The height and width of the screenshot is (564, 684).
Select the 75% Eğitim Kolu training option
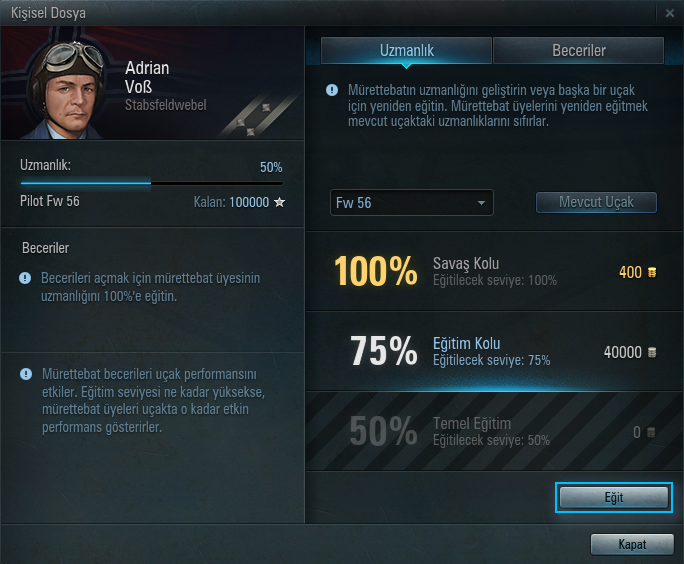tap(494, 351)
